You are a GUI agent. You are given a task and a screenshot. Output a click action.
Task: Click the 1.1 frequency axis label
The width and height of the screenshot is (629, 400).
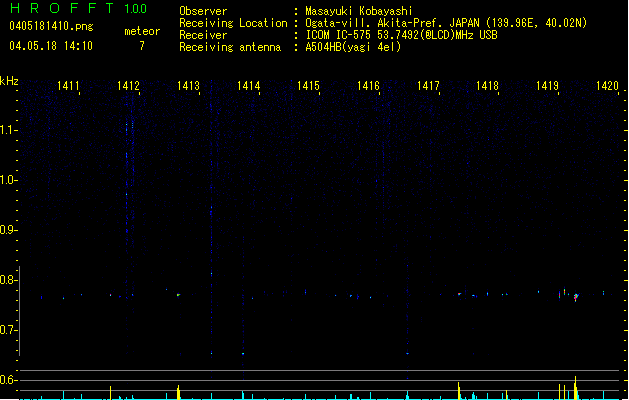click(x=8, y=130)
